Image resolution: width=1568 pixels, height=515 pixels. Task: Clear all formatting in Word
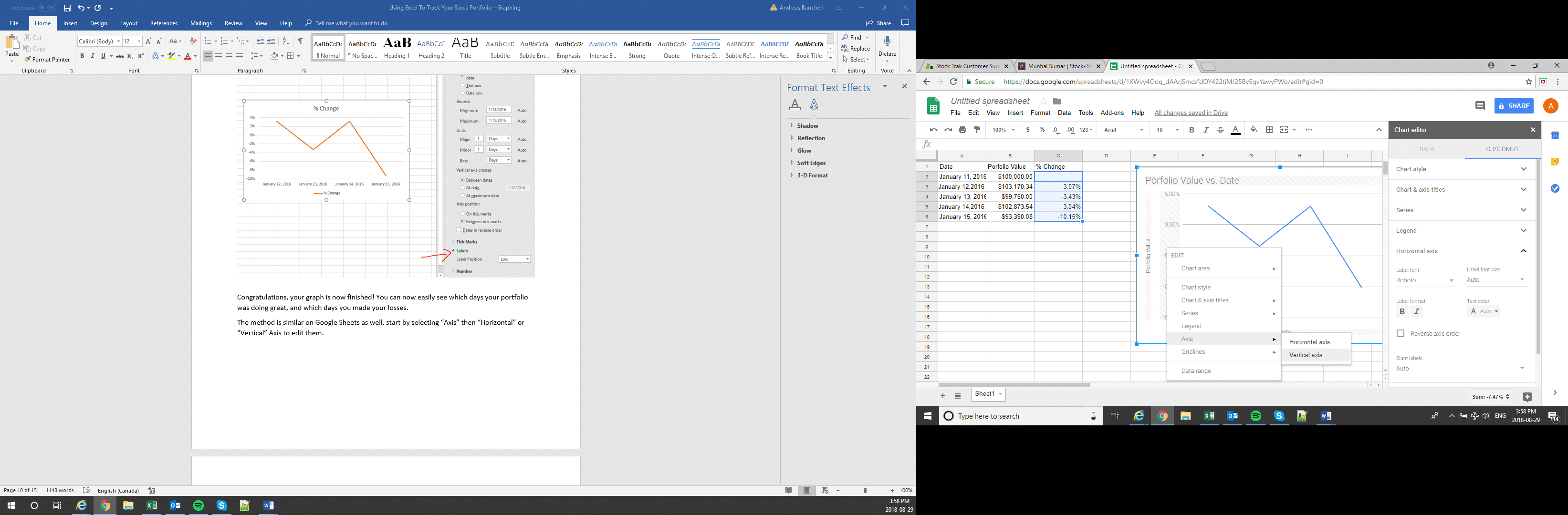pos(193,41)
